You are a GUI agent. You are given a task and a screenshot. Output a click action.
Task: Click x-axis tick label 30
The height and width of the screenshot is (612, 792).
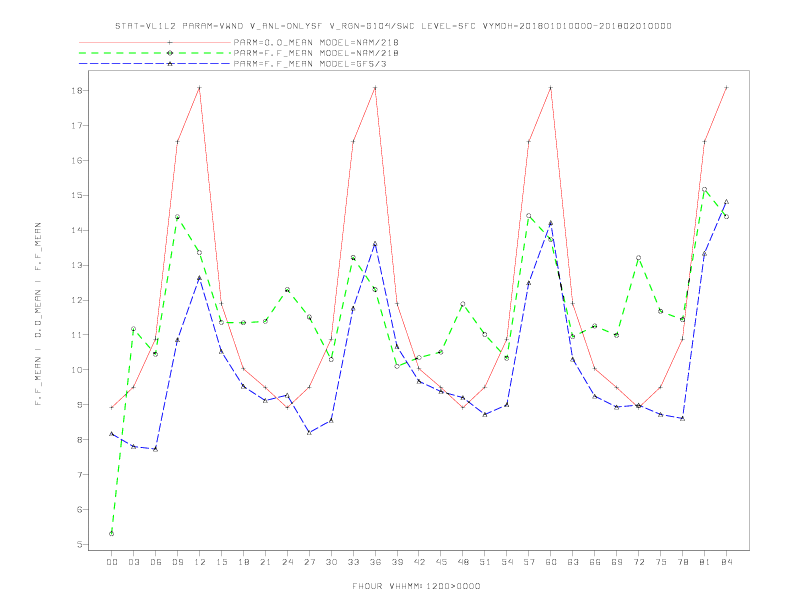click(x=331, y=562)
